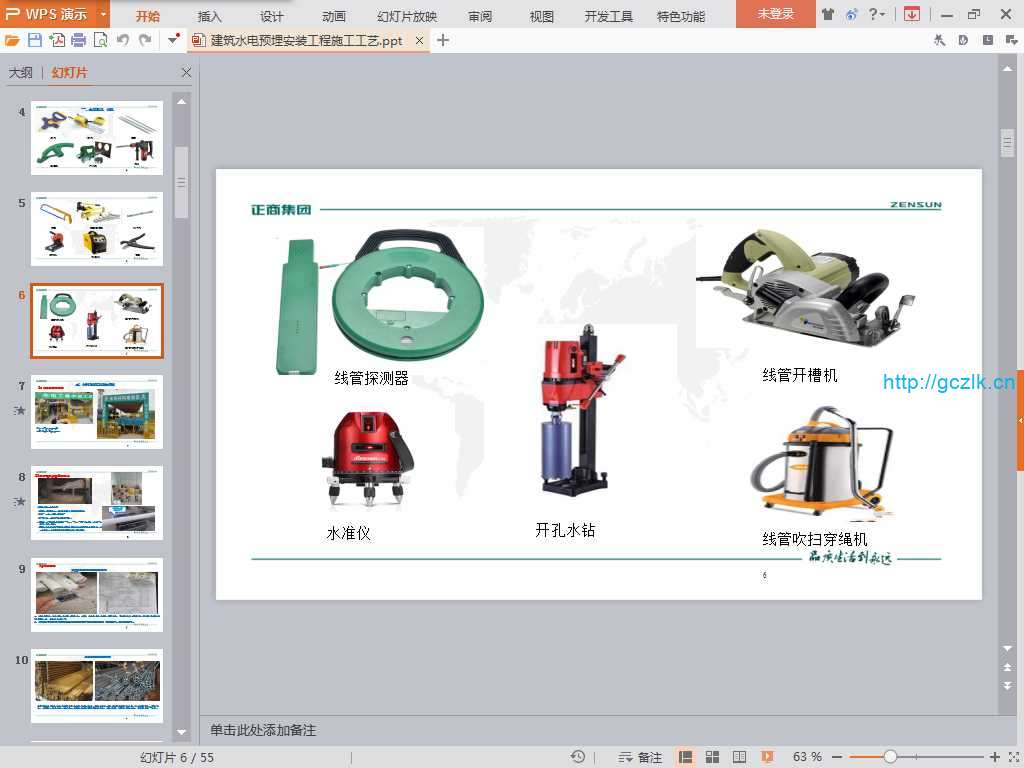Open the 插入 ribbon tab
The image size is (1024, 768).
[x=210, y=16]
